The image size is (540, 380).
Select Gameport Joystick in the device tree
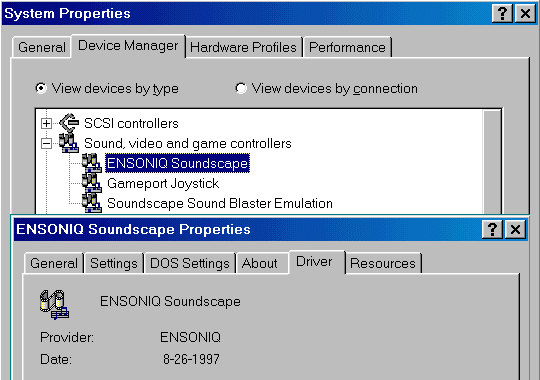[163, 183]
